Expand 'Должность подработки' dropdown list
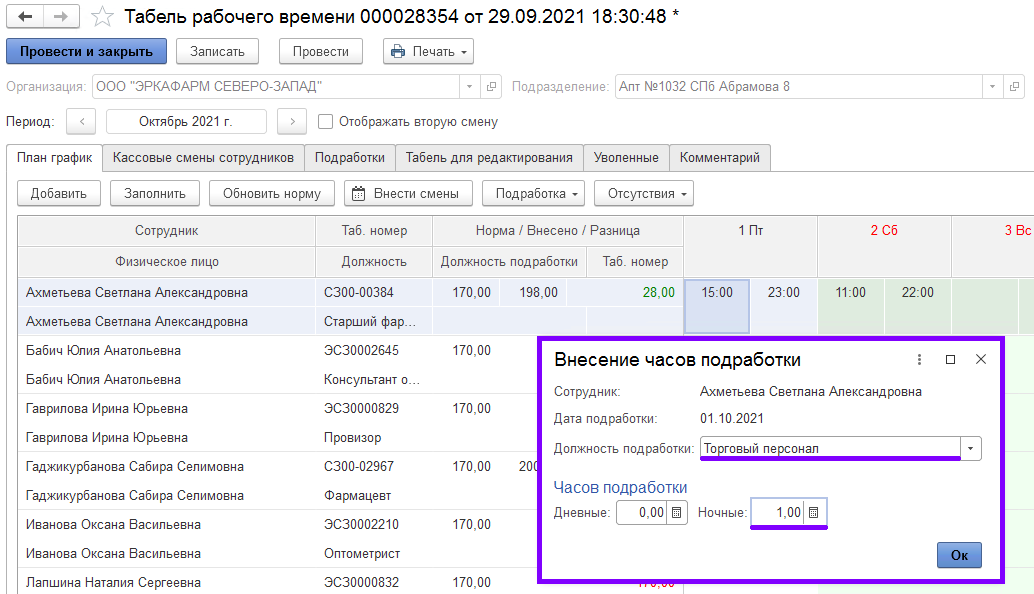This screenshot has width=1034, height=594. pyautogui.click(x=971, y=449)
